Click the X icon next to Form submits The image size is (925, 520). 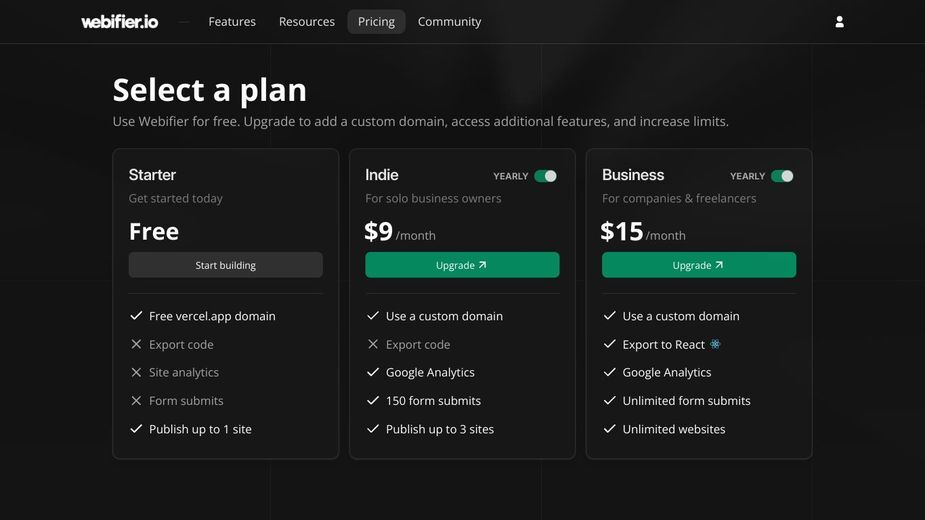[136, 401]
